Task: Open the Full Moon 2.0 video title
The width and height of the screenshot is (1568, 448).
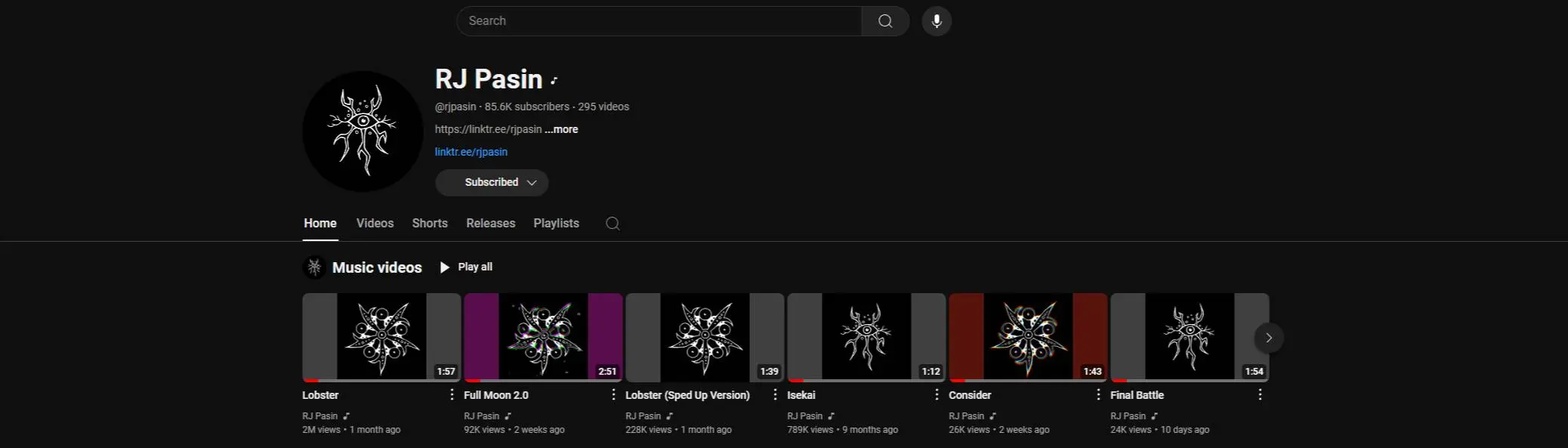Action: [x=496, y=395]
